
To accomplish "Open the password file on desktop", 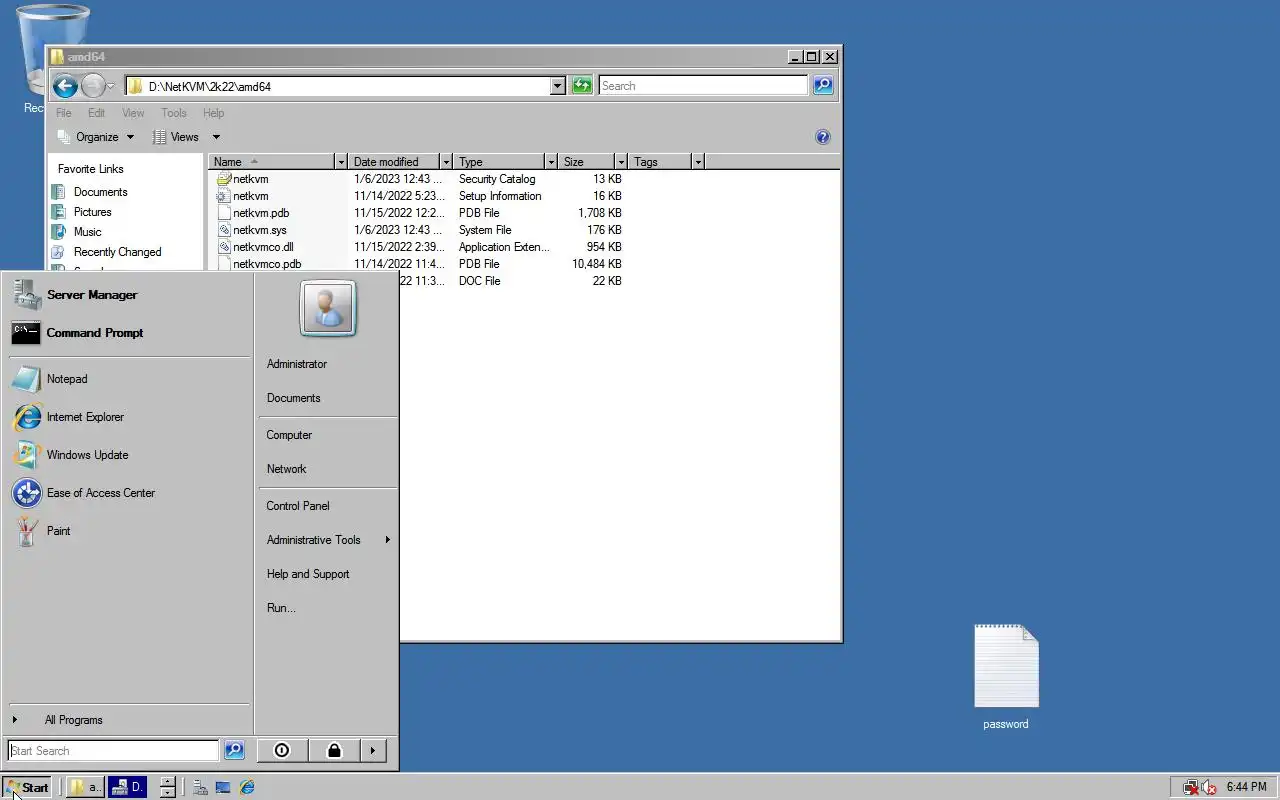I will [x=1006, y=677].
